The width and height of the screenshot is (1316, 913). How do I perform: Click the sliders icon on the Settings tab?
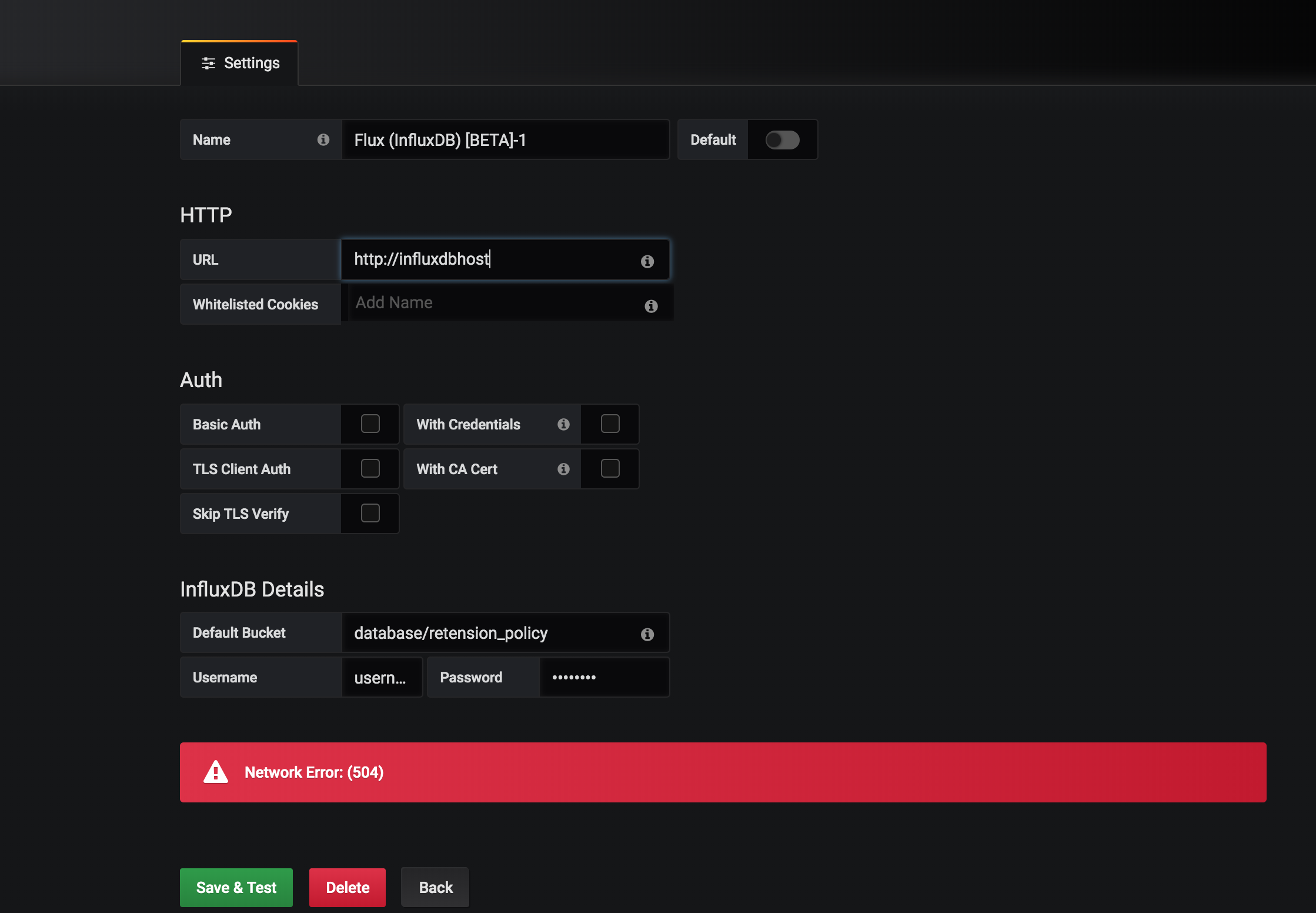click(208, 62)
